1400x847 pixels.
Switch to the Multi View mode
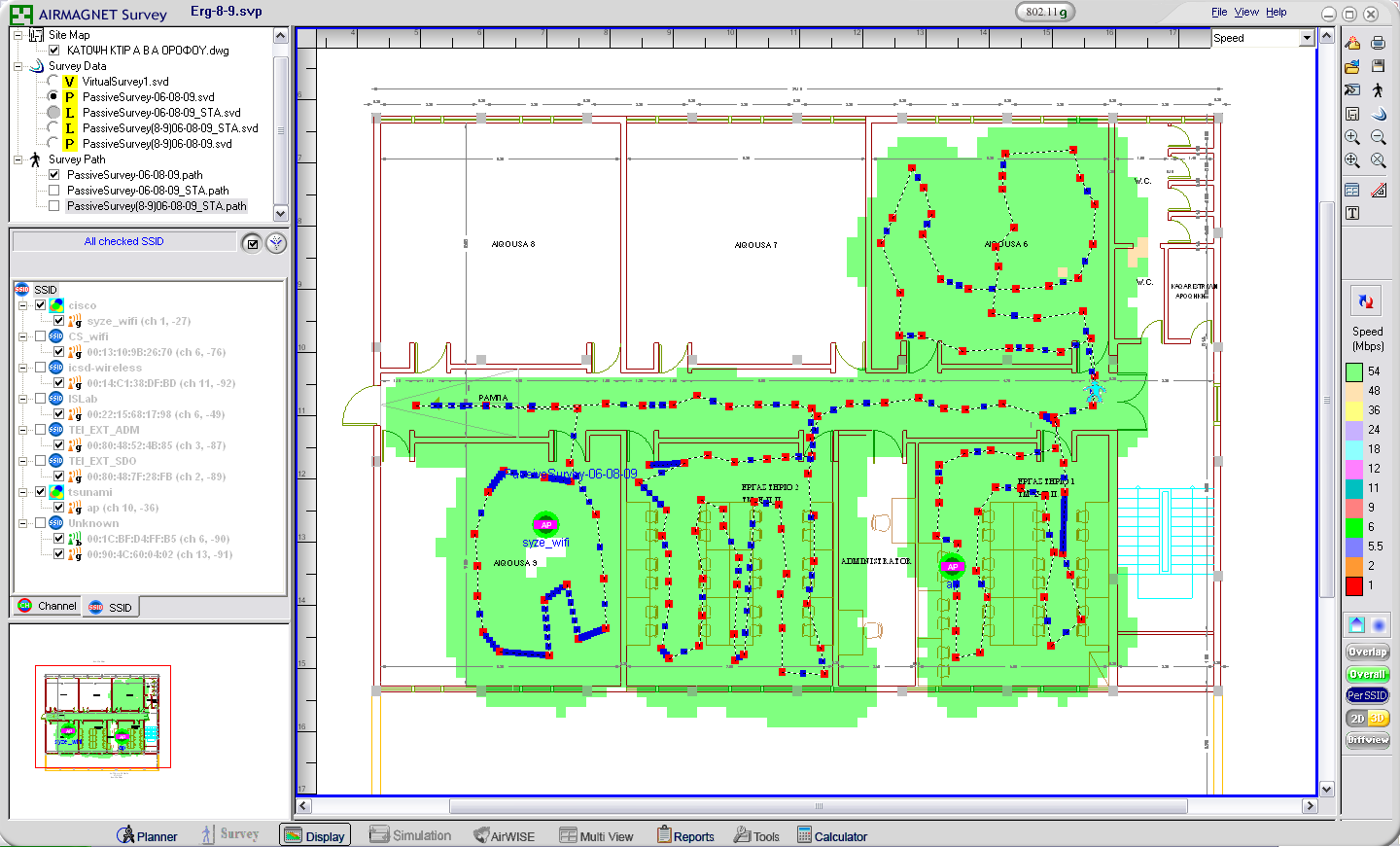tap(596, 835)
